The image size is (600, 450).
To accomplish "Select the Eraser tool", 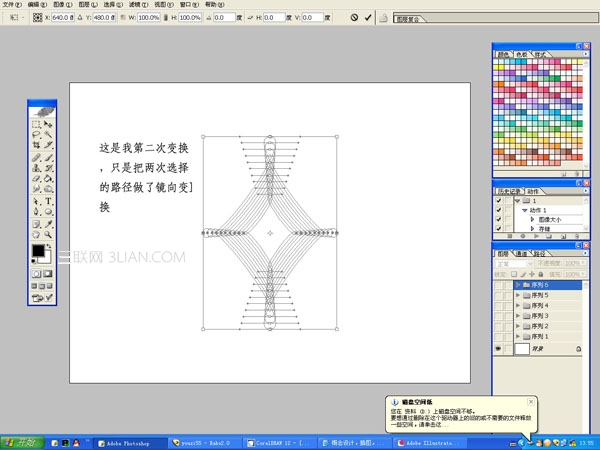I will tap(36, 178).
